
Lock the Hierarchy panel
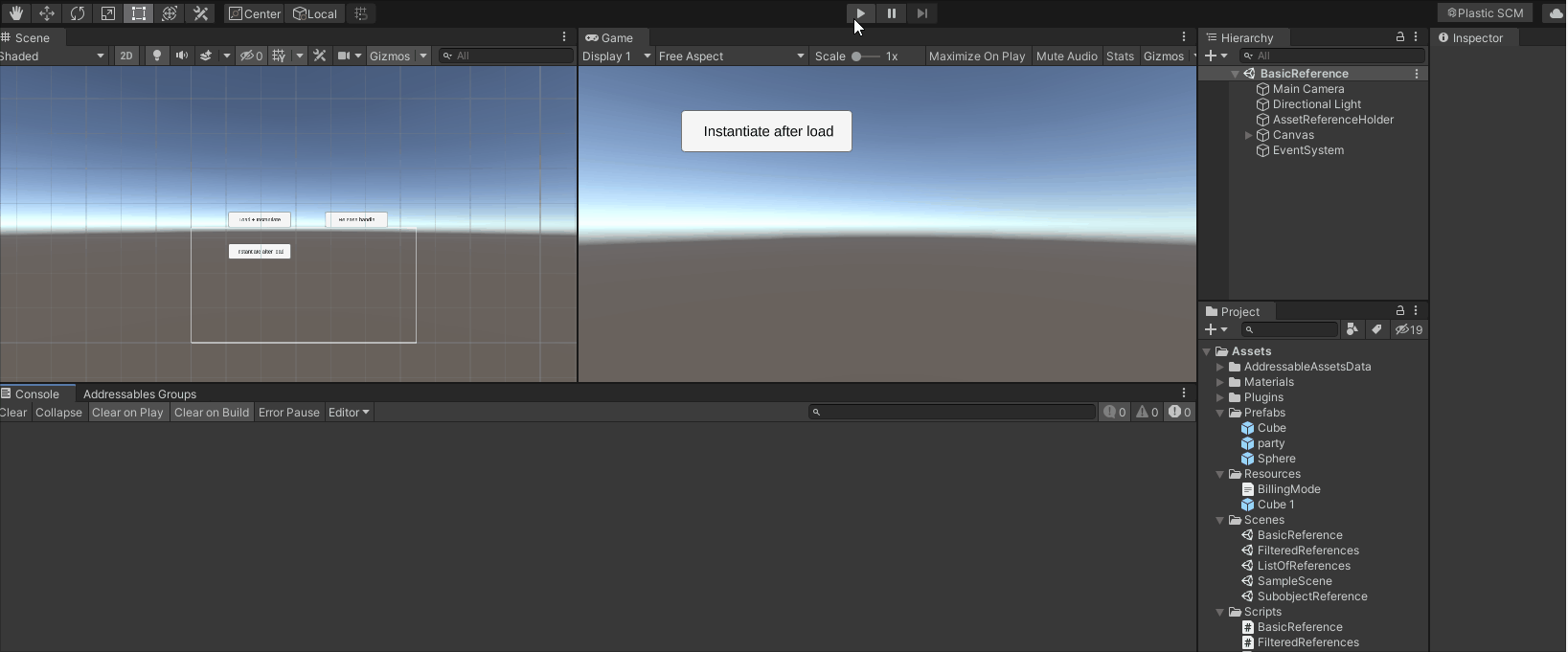coord(1399,37)
